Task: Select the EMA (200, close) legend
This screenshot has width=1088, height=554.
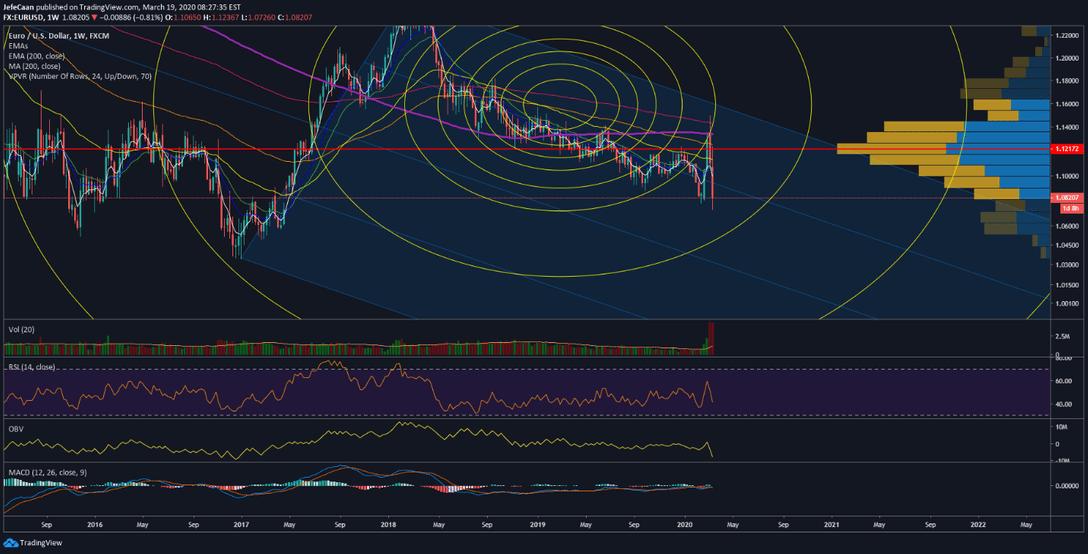Action: tap(36, 56)
